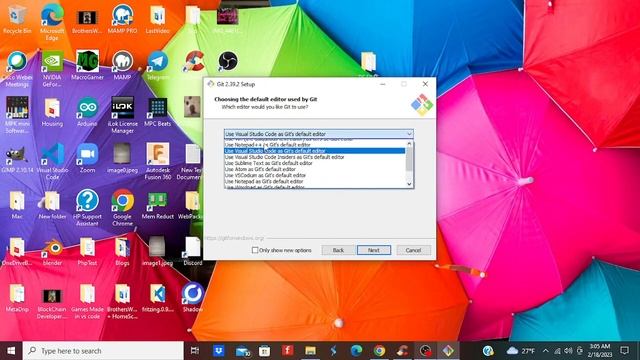Click the editor list scroll-up arrow
Image resolution: width=640 pixels, height=360 pixels.
tap(409, 144)
